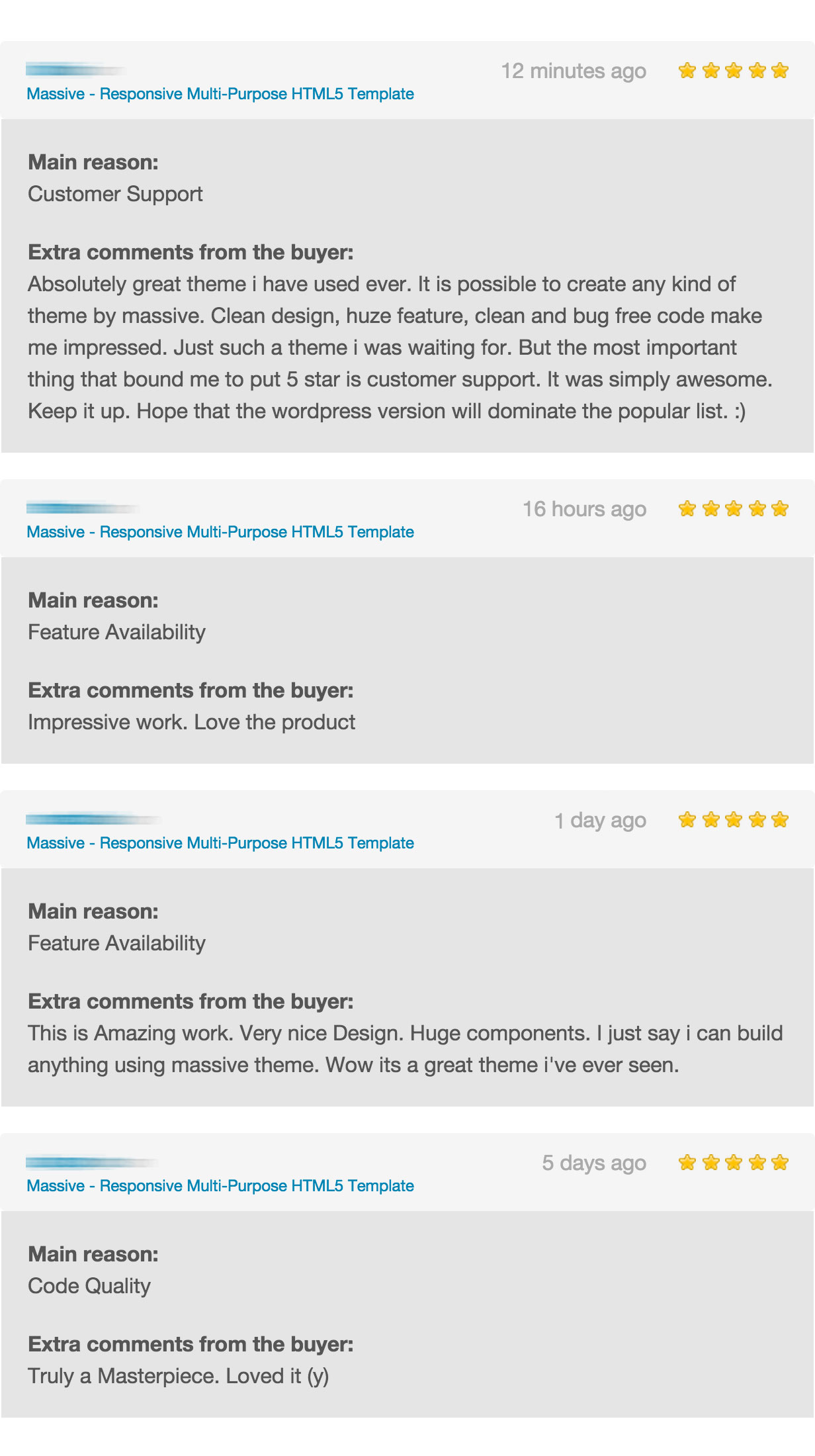Click the second star of the 1 day ago review
This screenshot has height=1456, width=815.
click(710, 819)
